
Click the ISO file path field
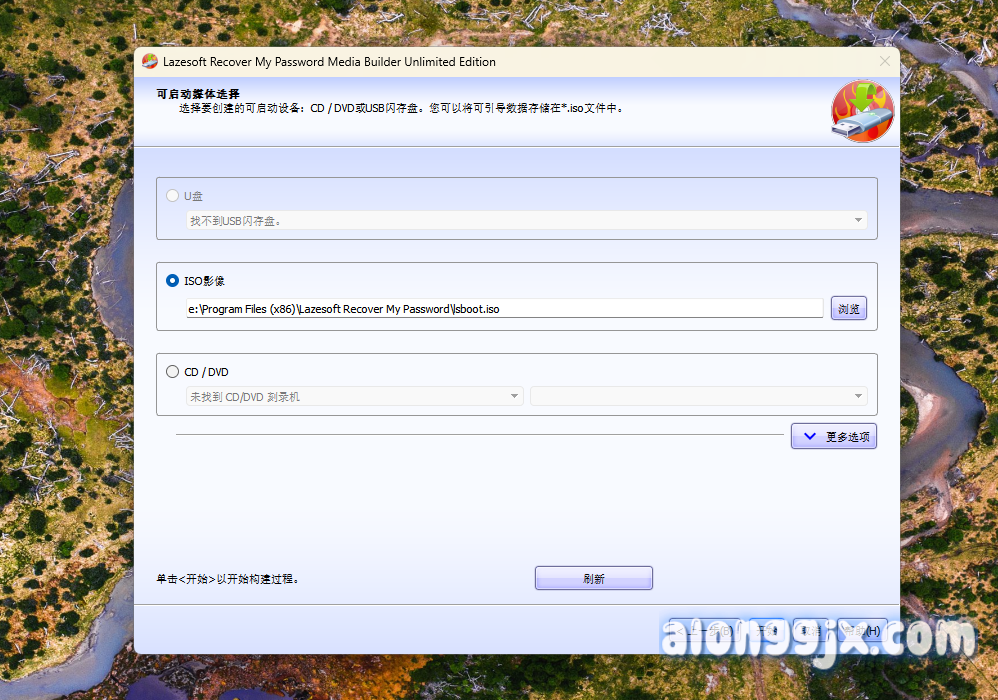tap(504, 309)
